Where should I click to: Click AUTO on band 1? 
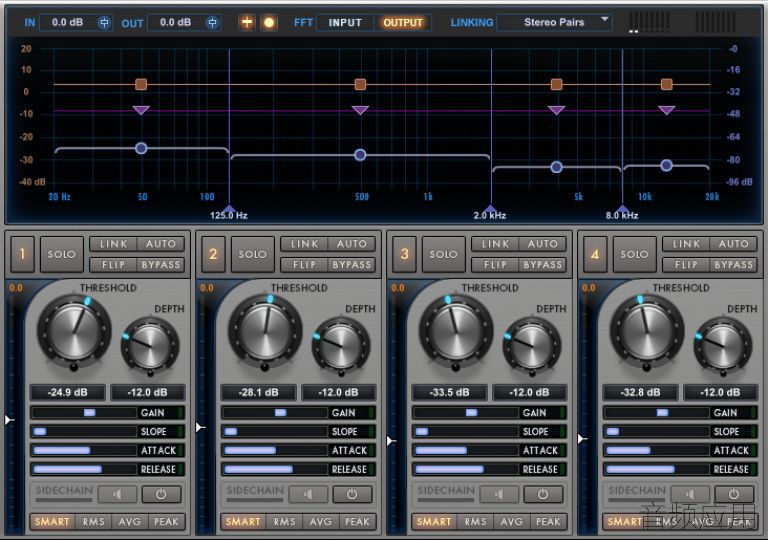click(x=161, y=244)
